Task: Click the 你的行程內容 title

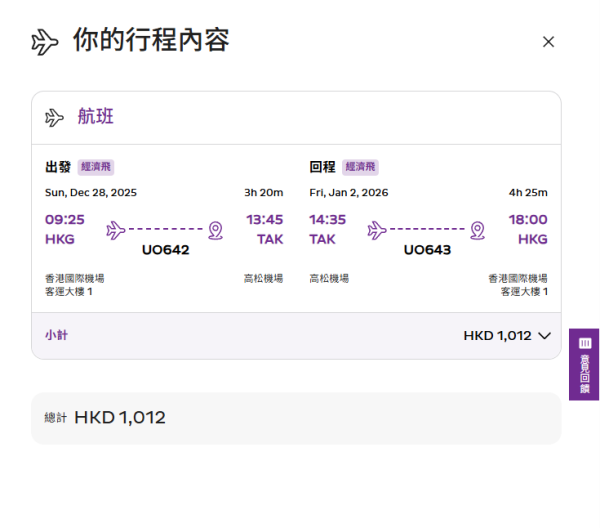Action: [151, 40]
